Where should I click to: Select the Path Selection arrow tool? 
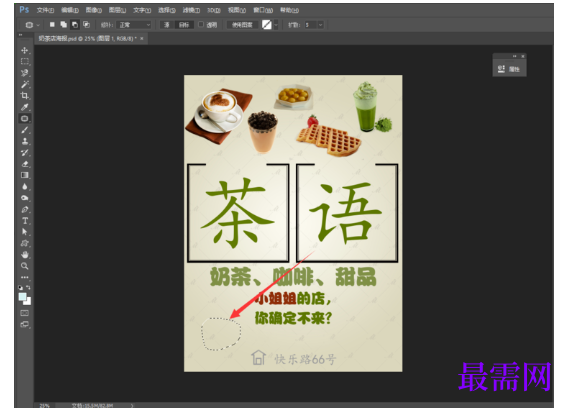(x=25, y=232)
